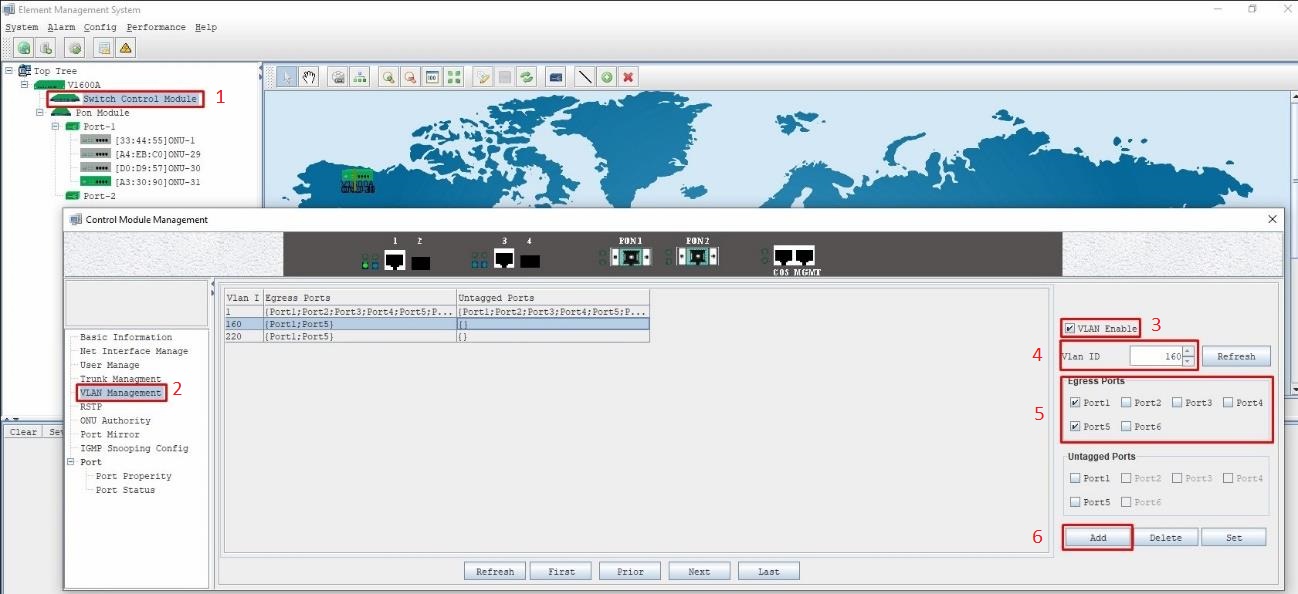Select the pan hand tool on topology toolbar
The height and width of the screenshot is (594, 1298).
pos(309,76)
